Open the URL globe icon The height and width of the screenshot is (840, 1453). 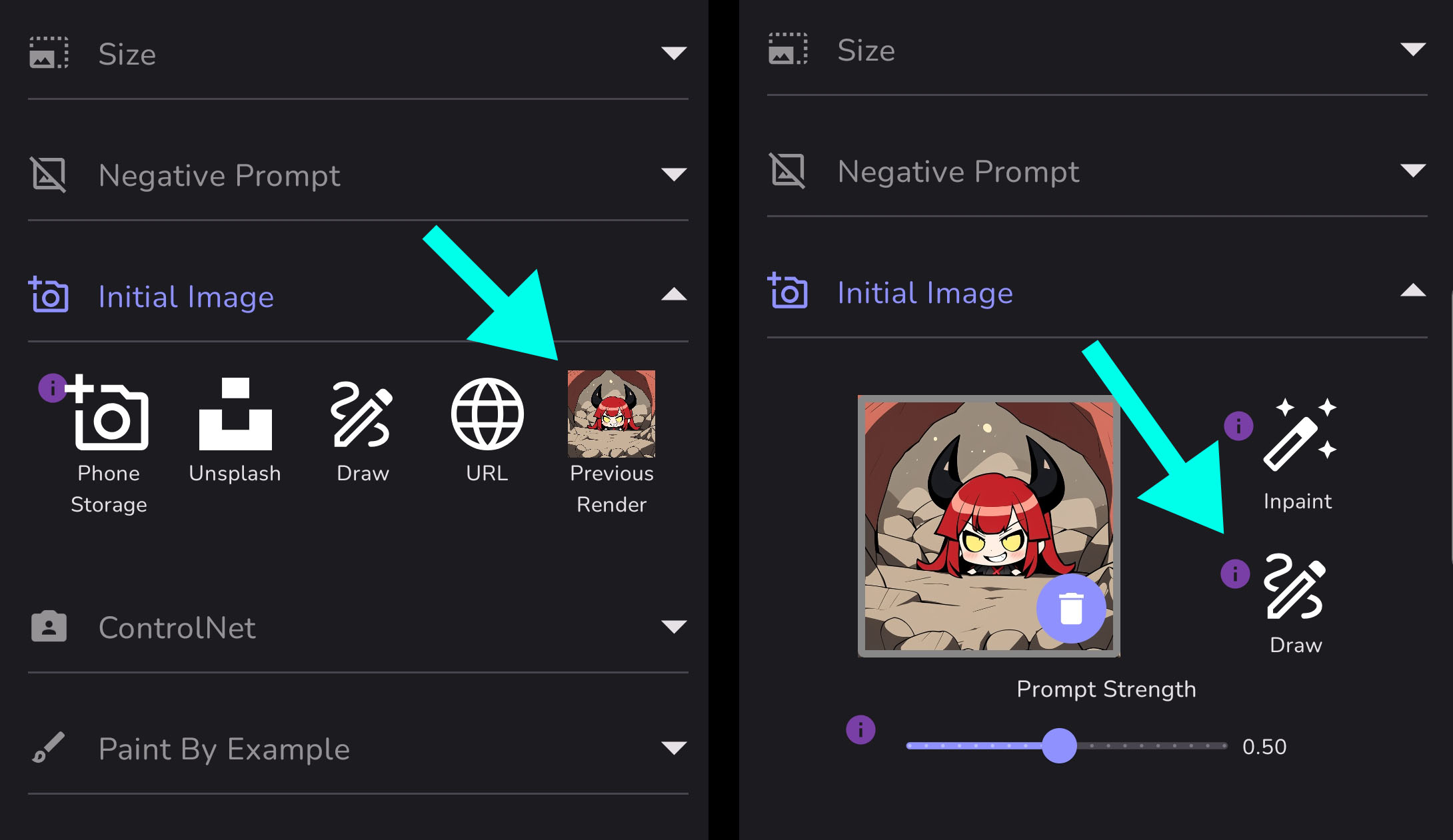[487, 414]
